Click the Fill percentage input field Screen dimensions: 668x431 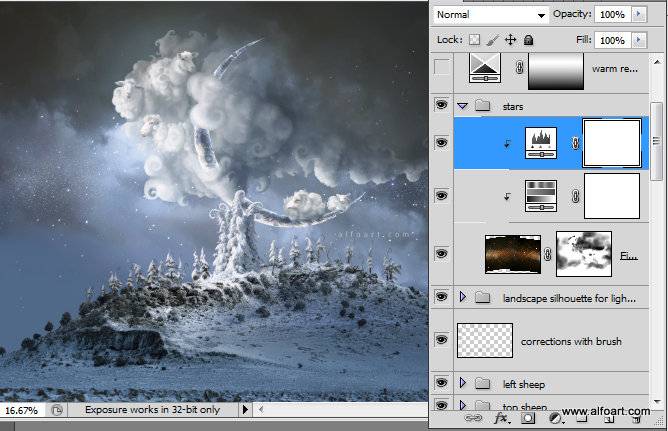click(x=613, y=40)
